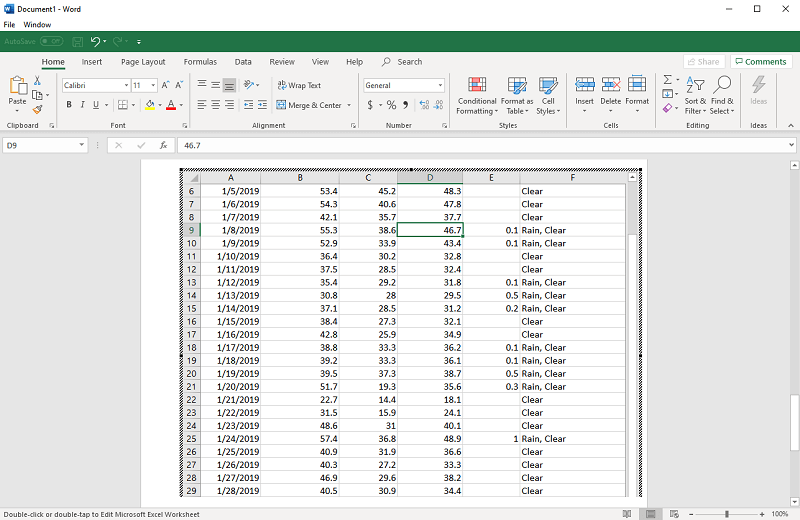Open the Window menu
Viewport: 800px width, 520px height.
pos(37,24)
